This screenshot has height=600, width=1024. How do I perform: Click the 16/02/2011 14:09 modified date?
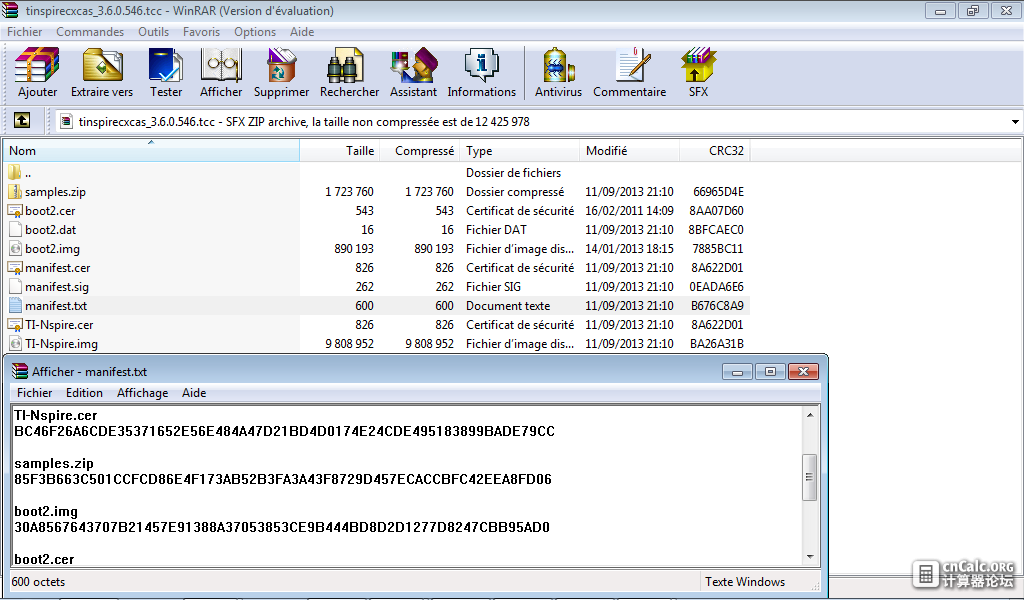(x=629, y=210)
